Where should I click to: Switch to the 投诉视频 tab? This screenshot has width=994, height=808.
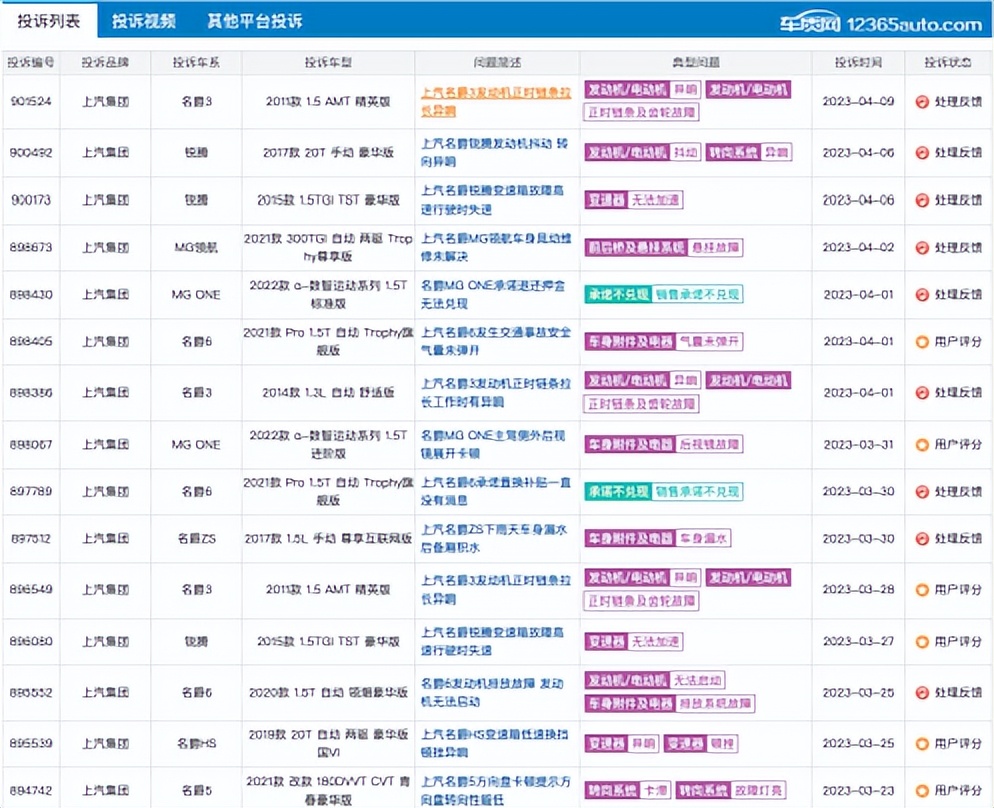click(x=145, y=19)
